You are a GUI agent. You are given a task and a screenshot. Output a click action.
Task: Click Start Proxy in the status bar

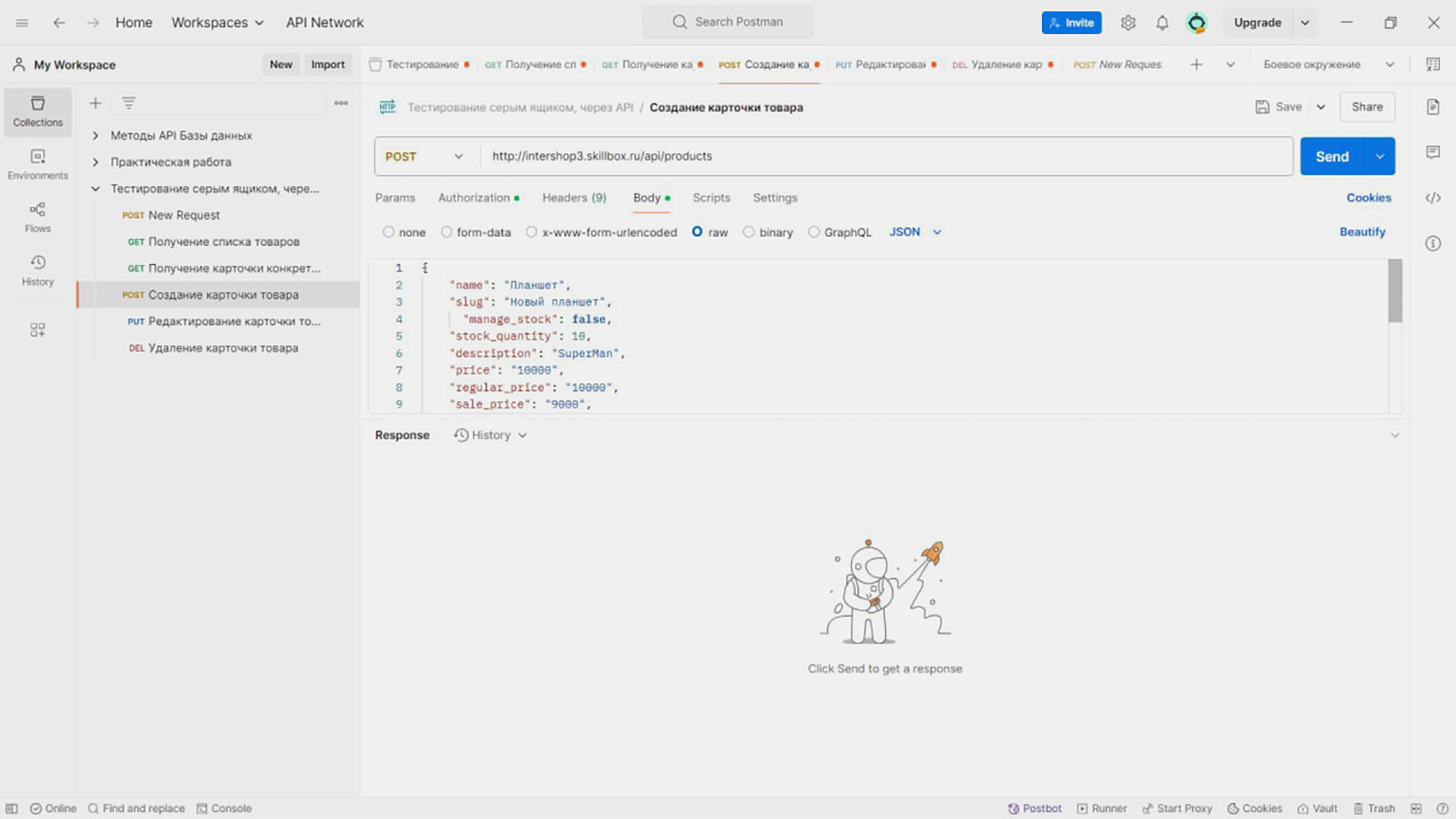click(x=1177, y=809)
